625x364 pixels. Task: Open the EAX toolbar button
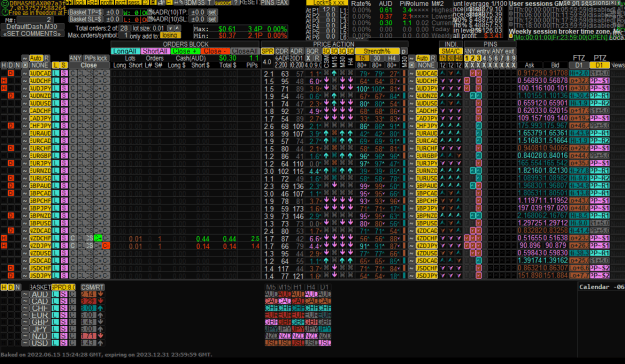tap(282, 2)
